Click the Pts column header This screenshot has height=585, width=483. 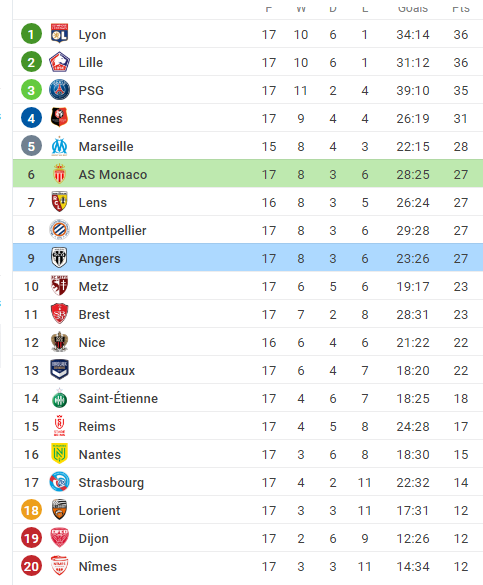tap(461, 7)
